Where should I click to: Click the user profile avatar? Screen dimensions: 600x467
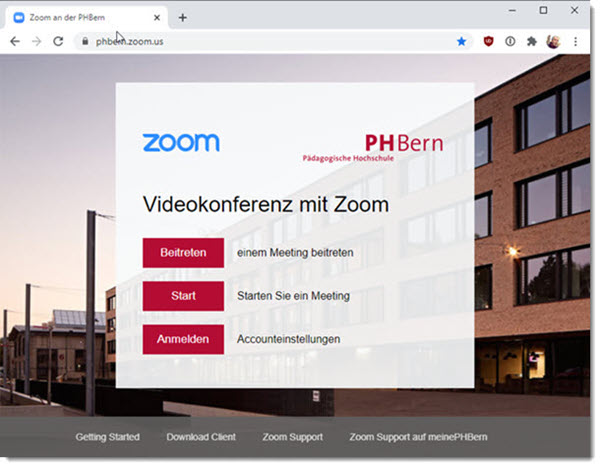[553, 41]
